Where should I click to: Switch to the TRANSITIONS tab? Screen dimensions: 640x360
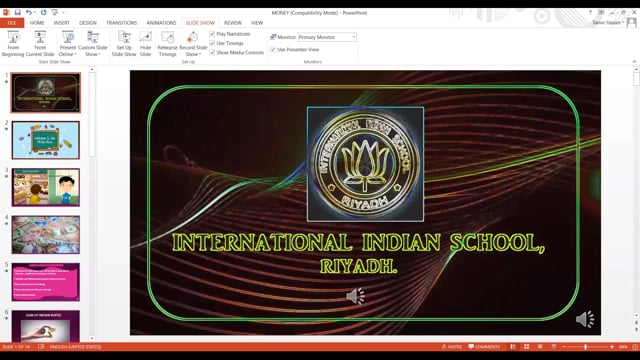coord(122,23)
